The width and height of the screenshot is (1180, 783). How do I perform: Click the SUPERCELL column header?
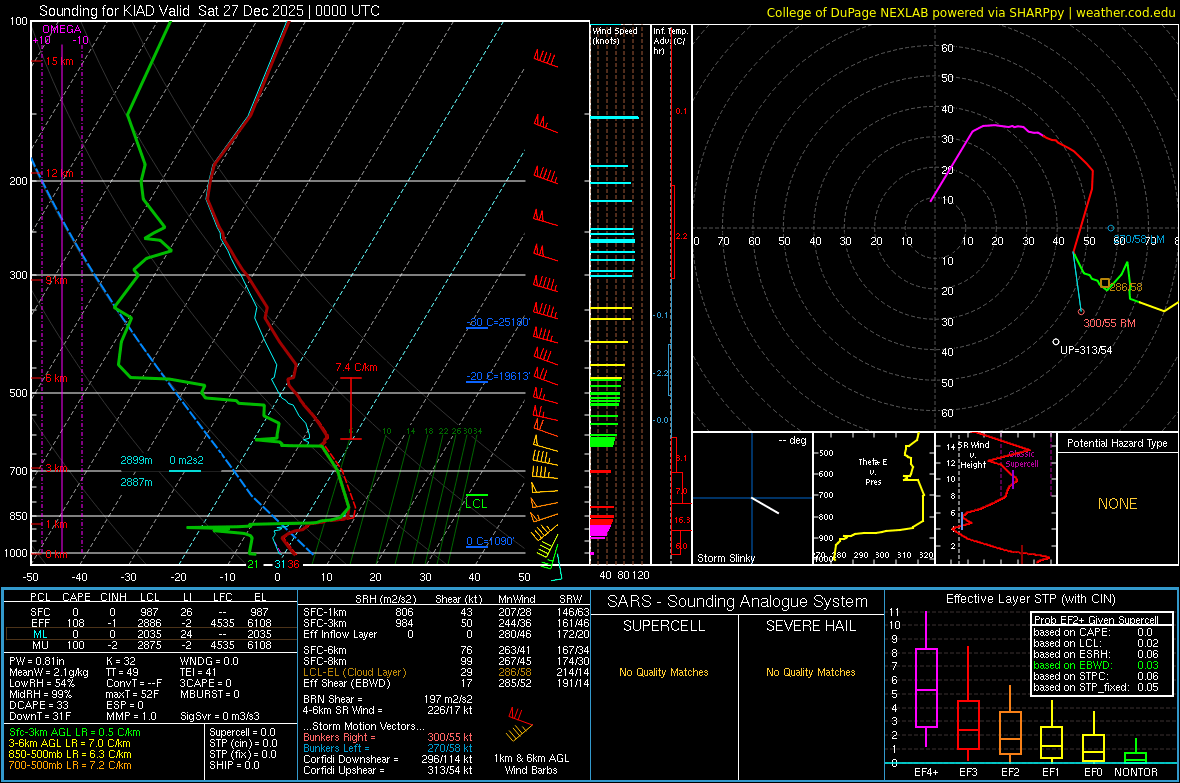click(x=664, y=626)
